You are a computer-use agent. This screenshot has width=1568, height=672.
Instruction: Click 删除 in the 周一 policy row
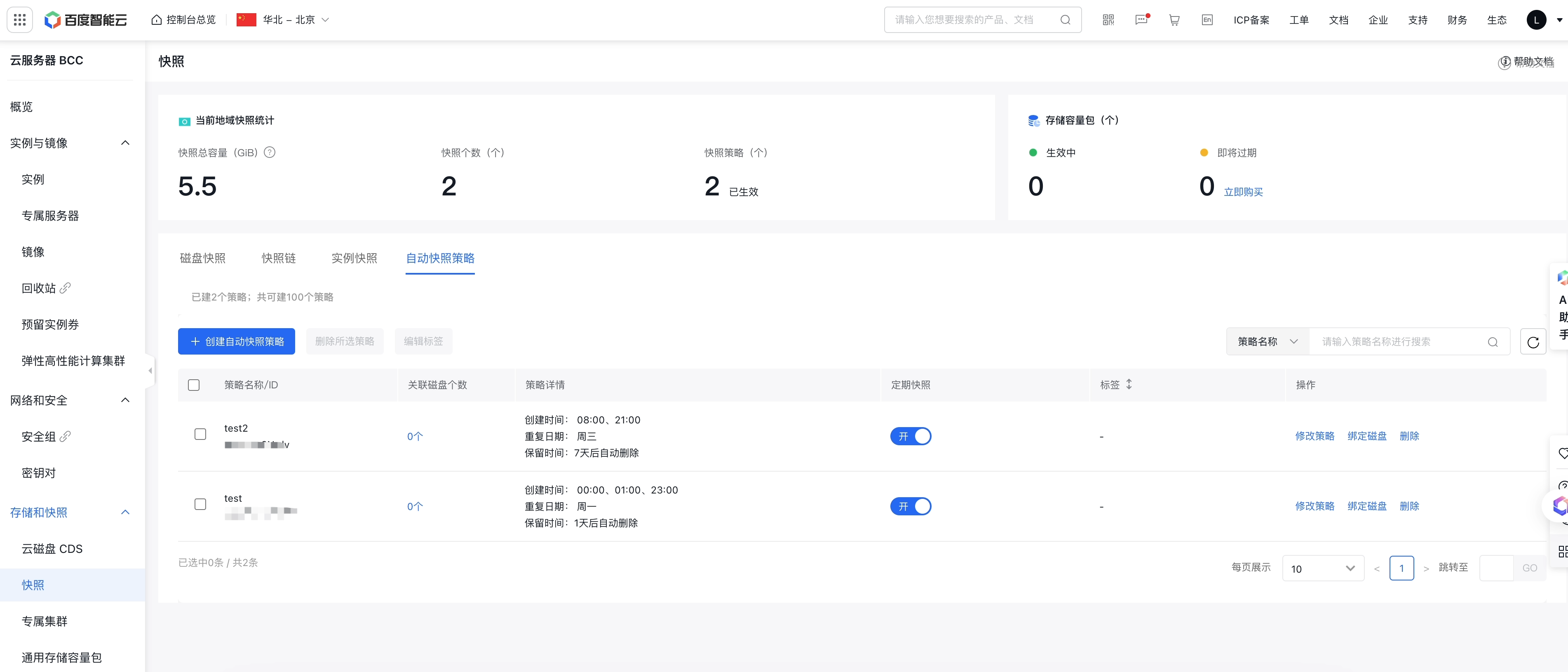point(1409,506)
